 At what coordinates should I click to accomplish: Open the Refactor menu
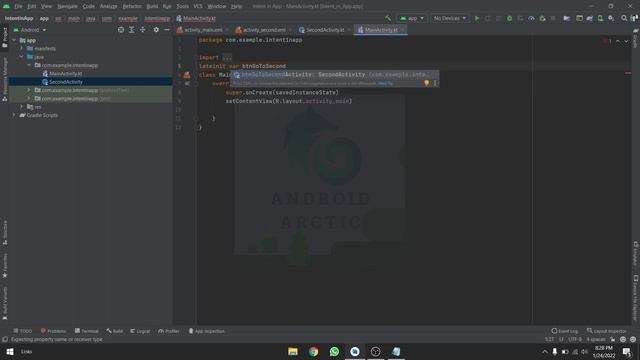click(132, 6)
